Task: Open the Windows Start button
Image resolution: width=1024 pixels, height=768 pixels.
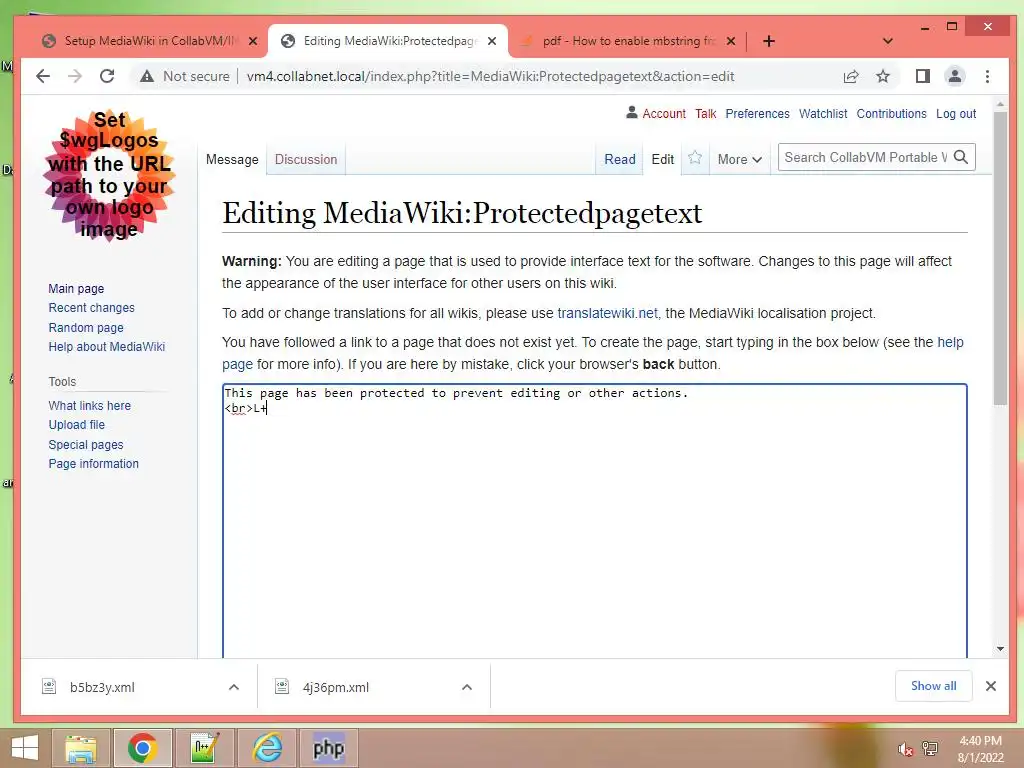Action: [x=24, y=748]
